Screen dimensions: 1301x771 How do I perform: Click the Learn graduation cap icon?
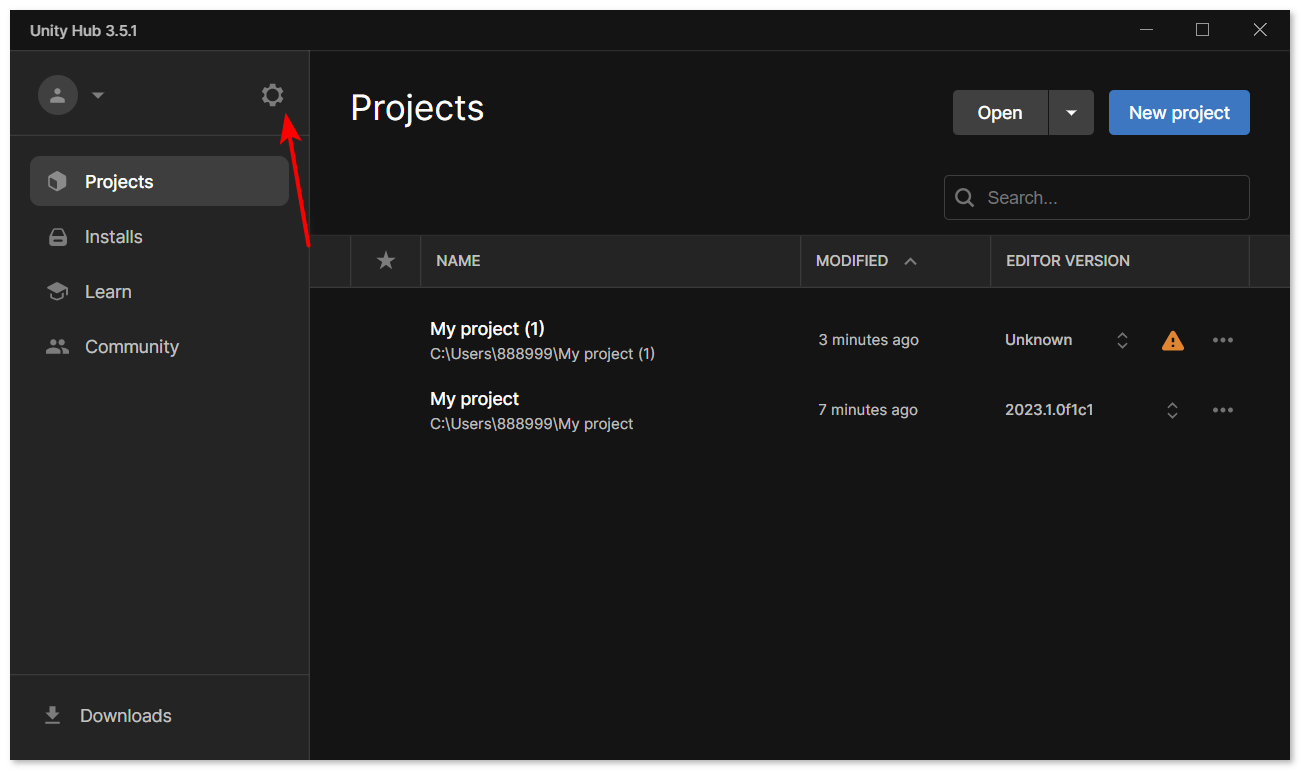coord(58,292)
